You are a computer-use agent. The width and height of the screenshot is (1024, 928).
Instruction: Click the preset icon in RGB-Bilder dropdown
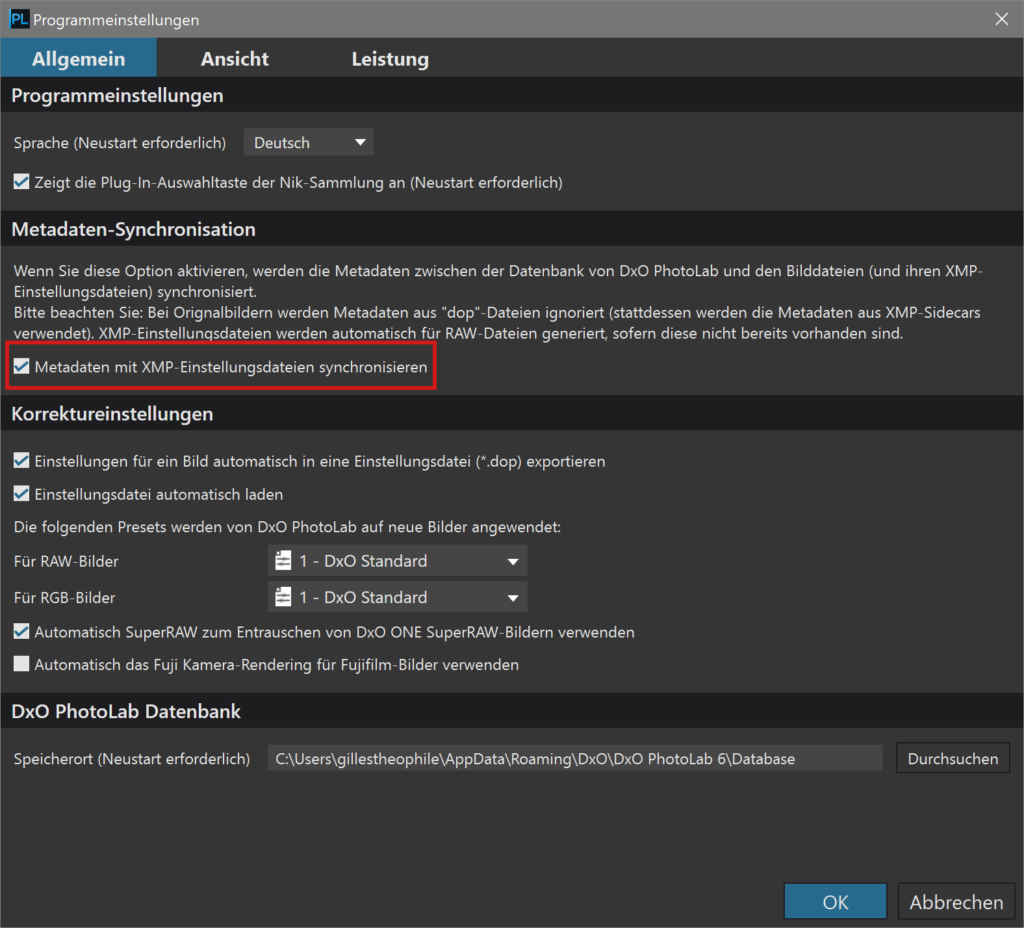283,597
